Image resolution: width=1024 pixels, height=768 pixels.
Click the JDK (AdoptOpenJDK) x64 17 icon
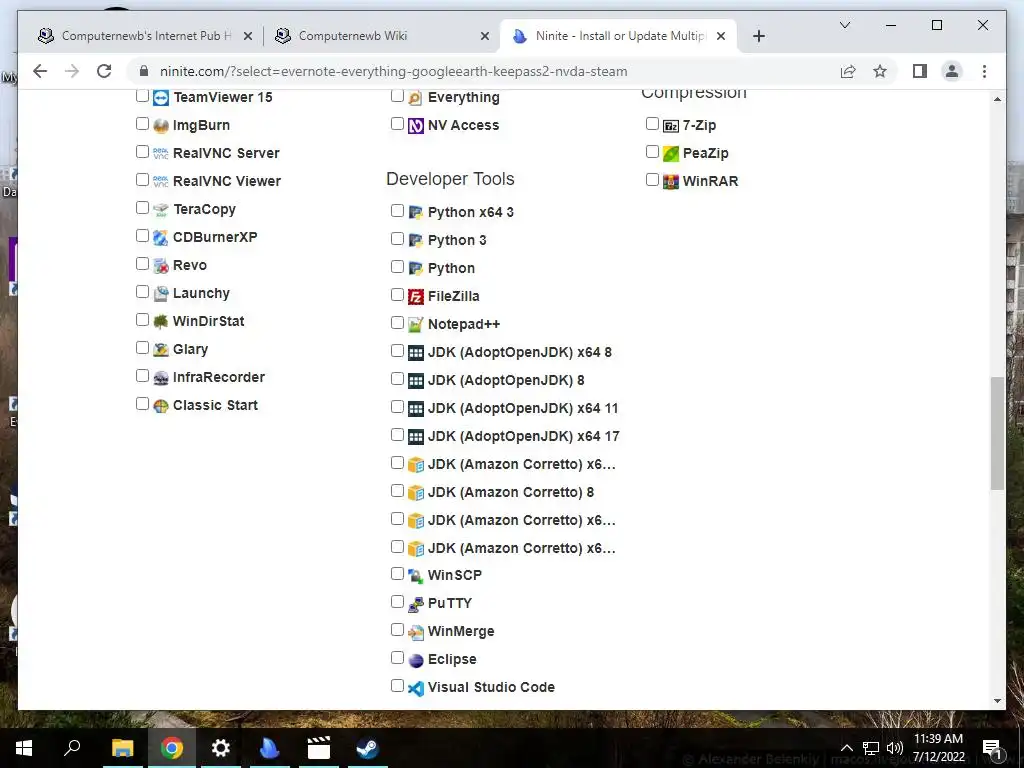click(x=415, y=436)
